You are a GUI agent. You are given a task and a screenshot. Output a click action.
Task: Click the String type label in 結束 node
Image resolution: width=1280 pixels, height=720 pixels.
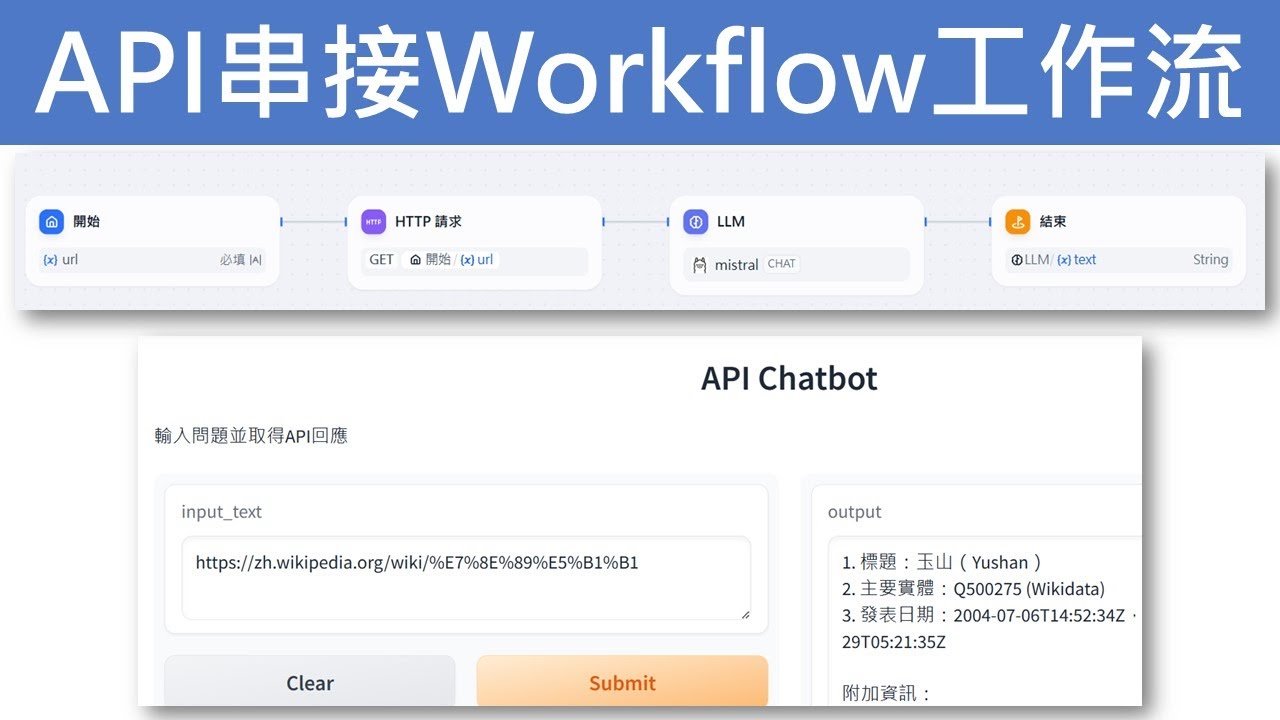tap(1210, 259)
